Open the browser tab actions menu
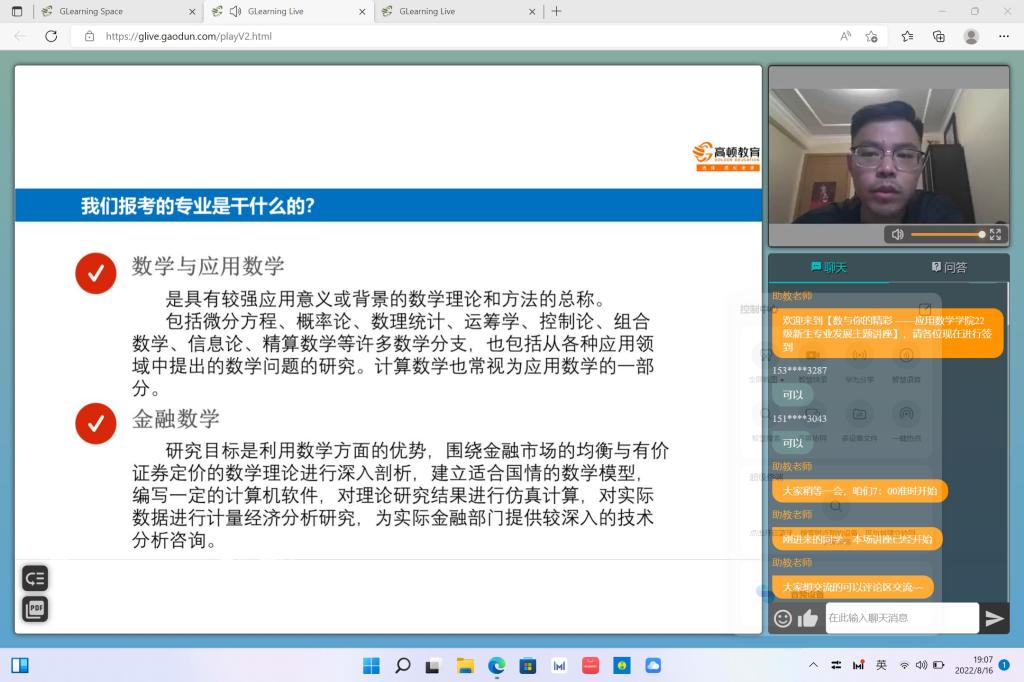Viewport: 1024px width, 682px height. 16,11
